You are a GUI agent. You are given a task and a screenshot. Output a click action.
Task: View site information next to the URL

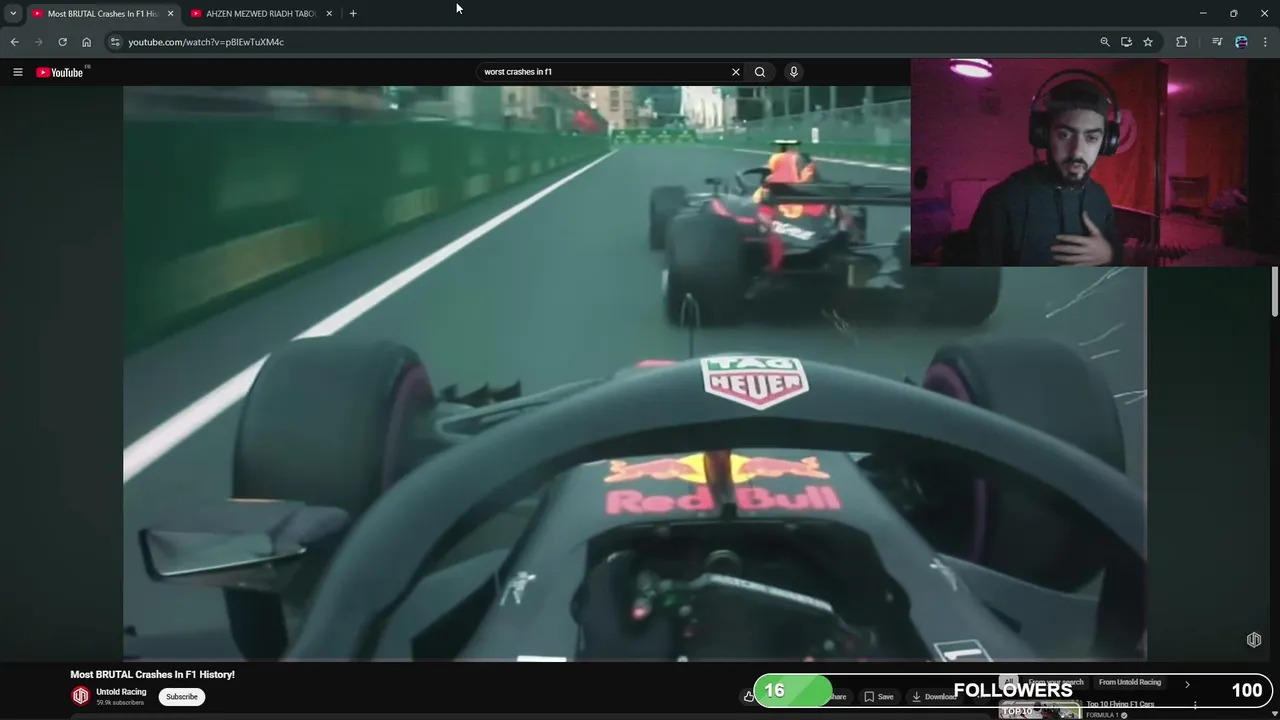click(115, 42)
